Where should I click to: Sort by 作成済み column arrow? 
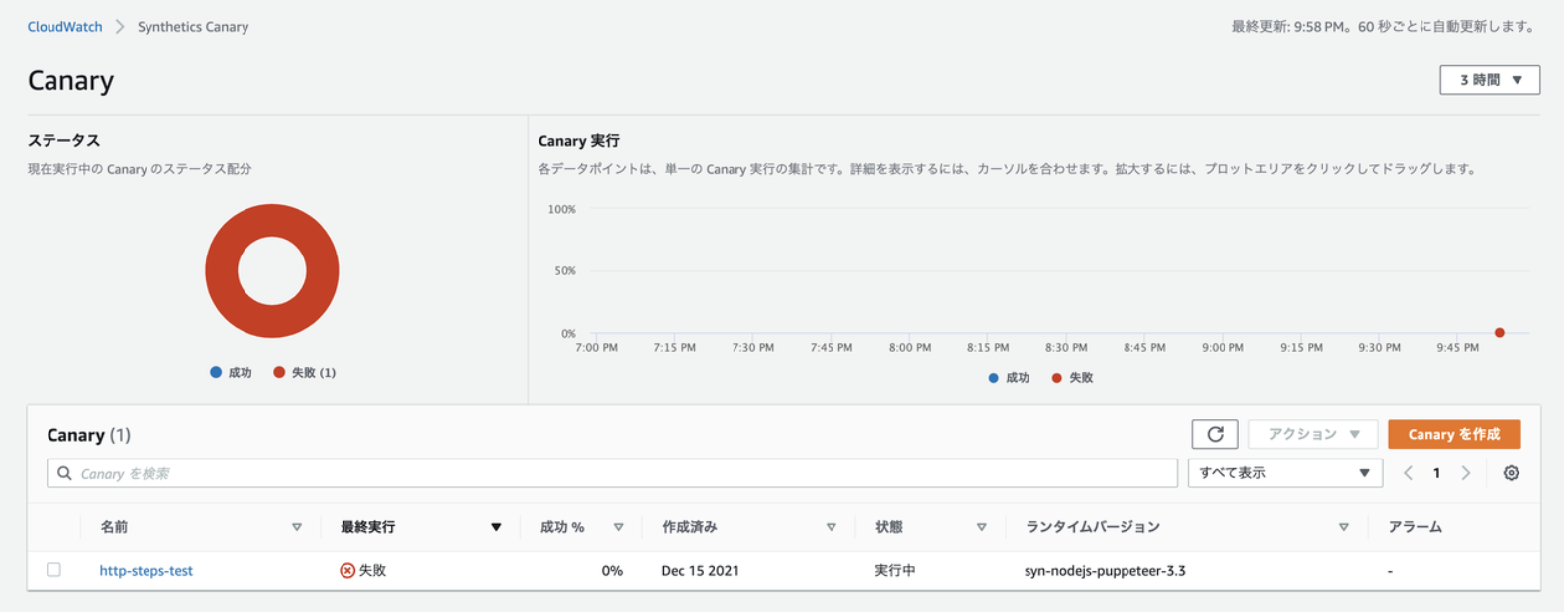[x=832, y=527]
